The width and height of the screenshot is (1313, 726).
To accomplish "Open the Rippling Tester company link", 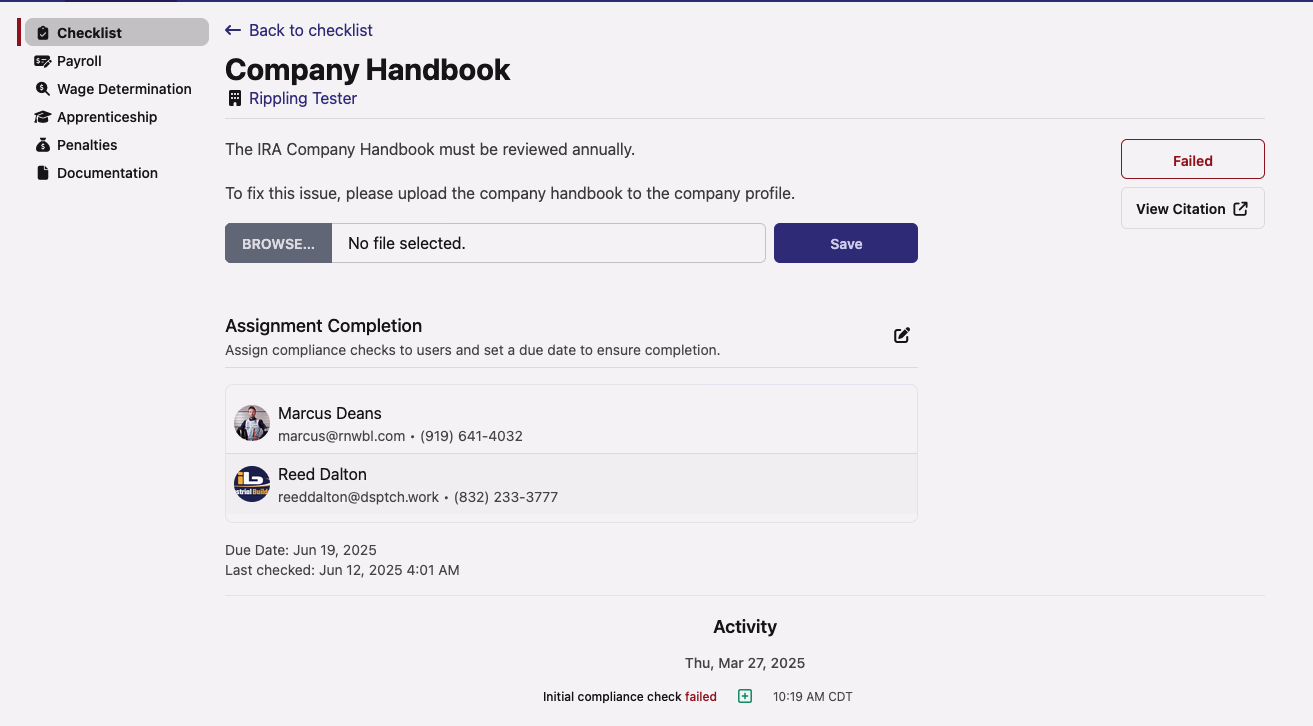I will click(303, 98).
